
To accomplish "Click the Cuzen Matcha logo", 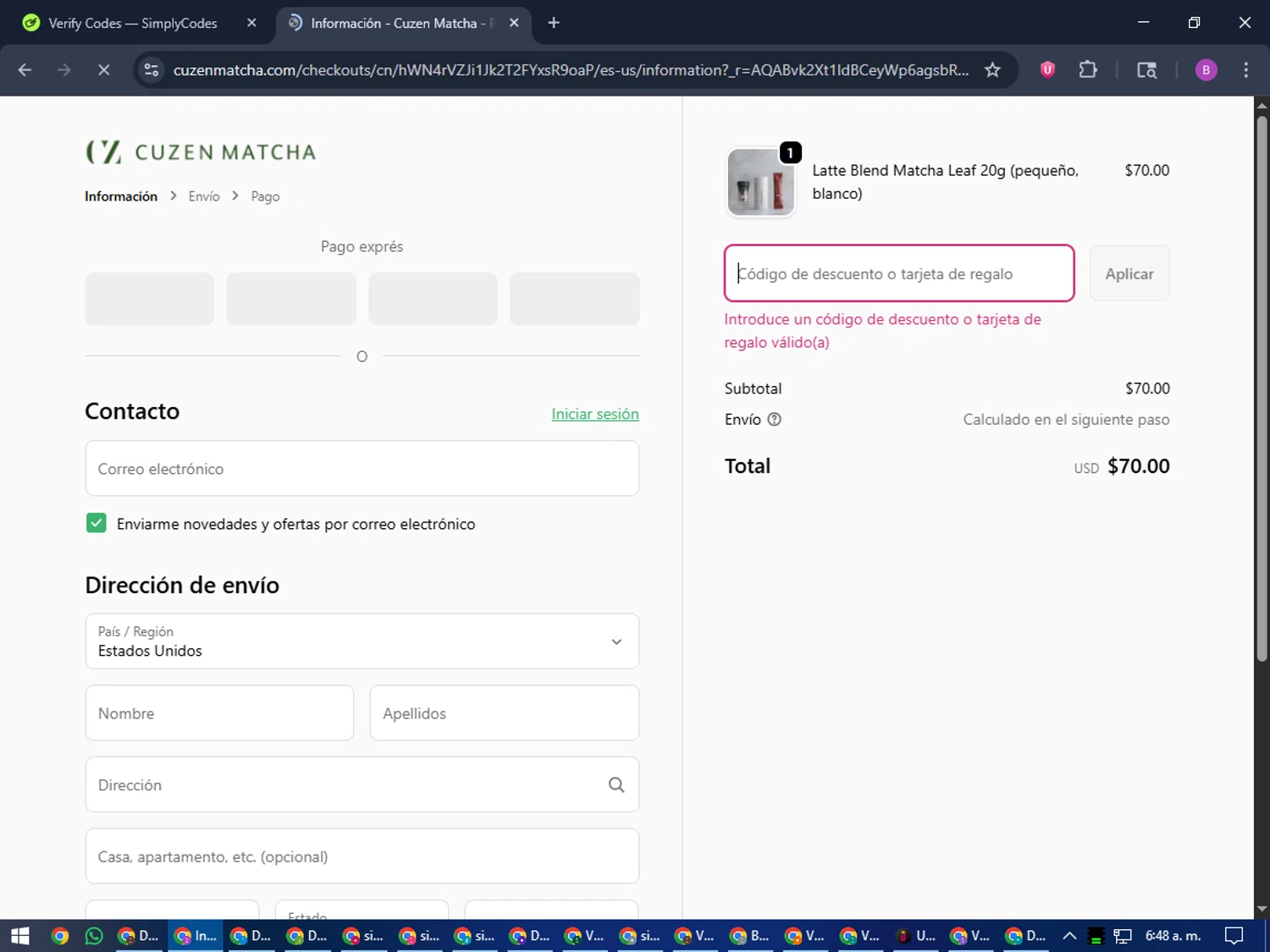I will click(201, 152).
